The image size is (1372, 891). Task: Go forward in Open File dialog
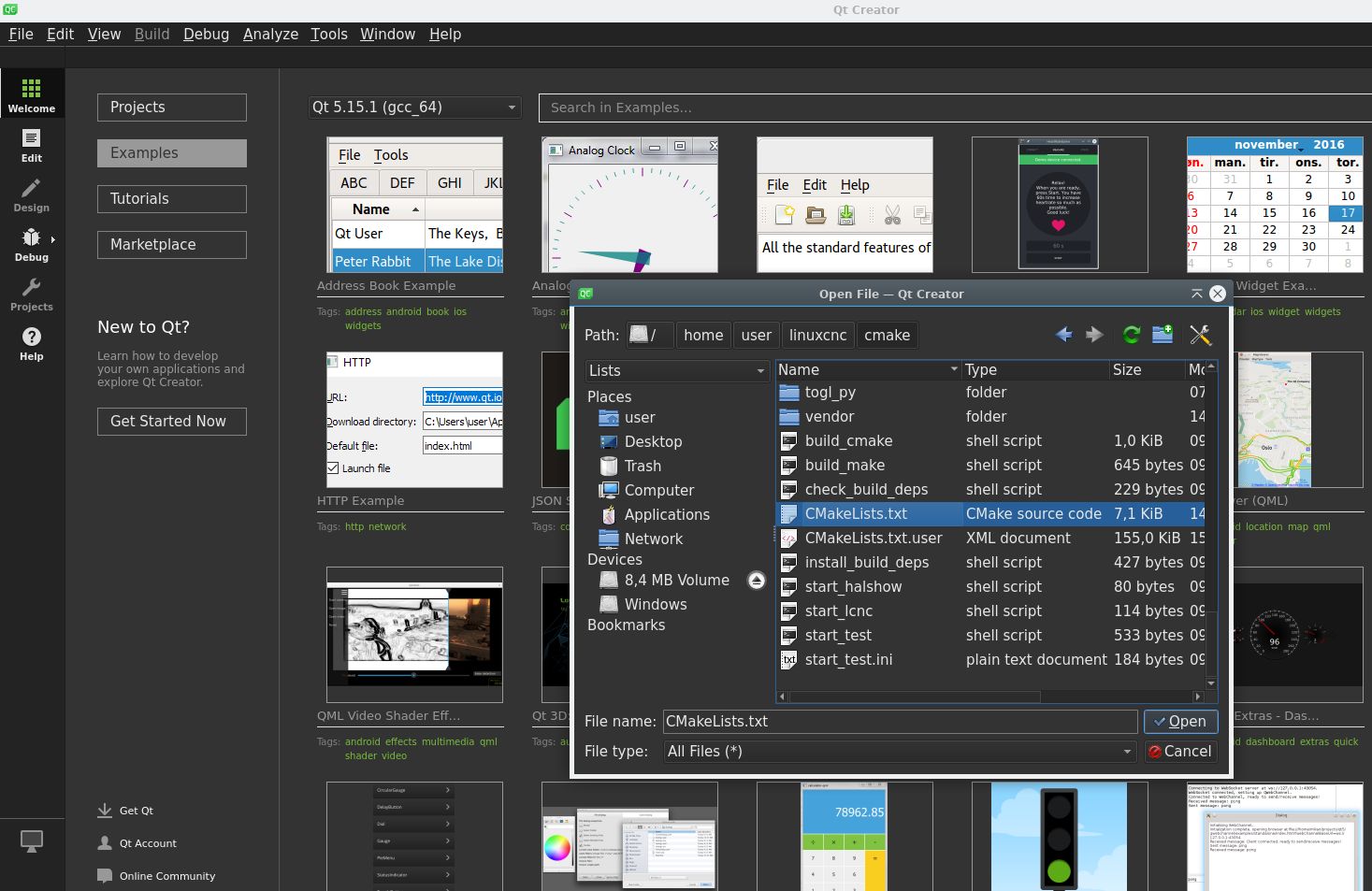(x=1094, y=335)
